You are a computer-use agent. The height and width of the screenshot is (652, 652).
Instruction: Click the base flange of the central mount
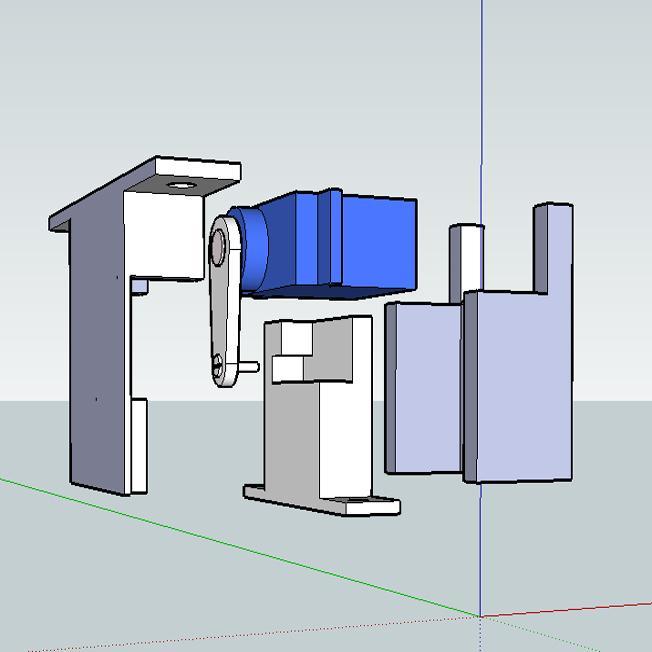click(322, 500)
